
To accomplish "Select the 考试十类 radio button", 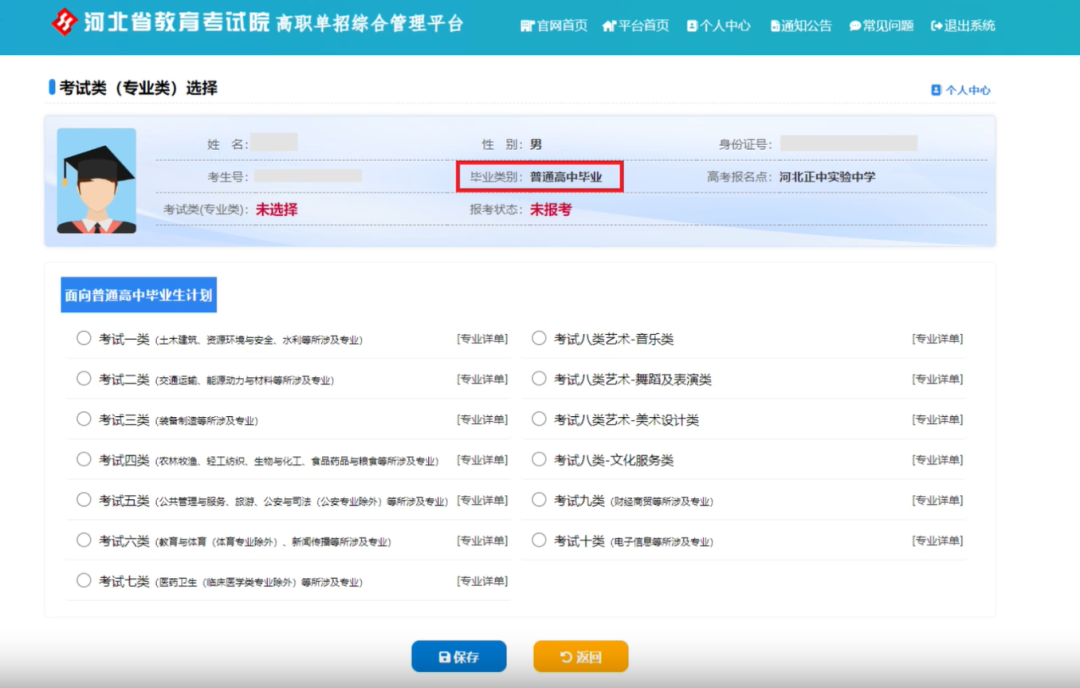I will (x=539, y=540).
